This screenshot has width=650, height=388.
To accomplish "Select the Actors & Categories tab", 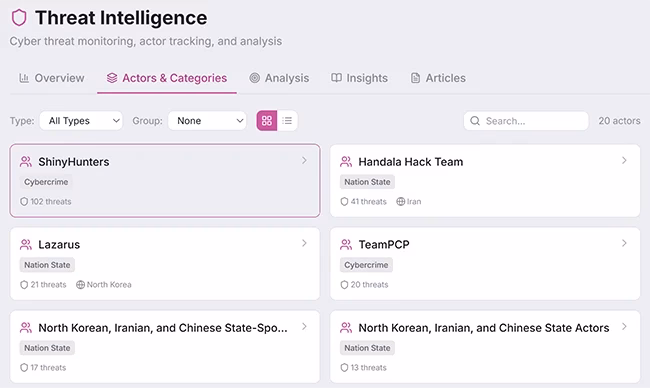I will pos(167,78).
